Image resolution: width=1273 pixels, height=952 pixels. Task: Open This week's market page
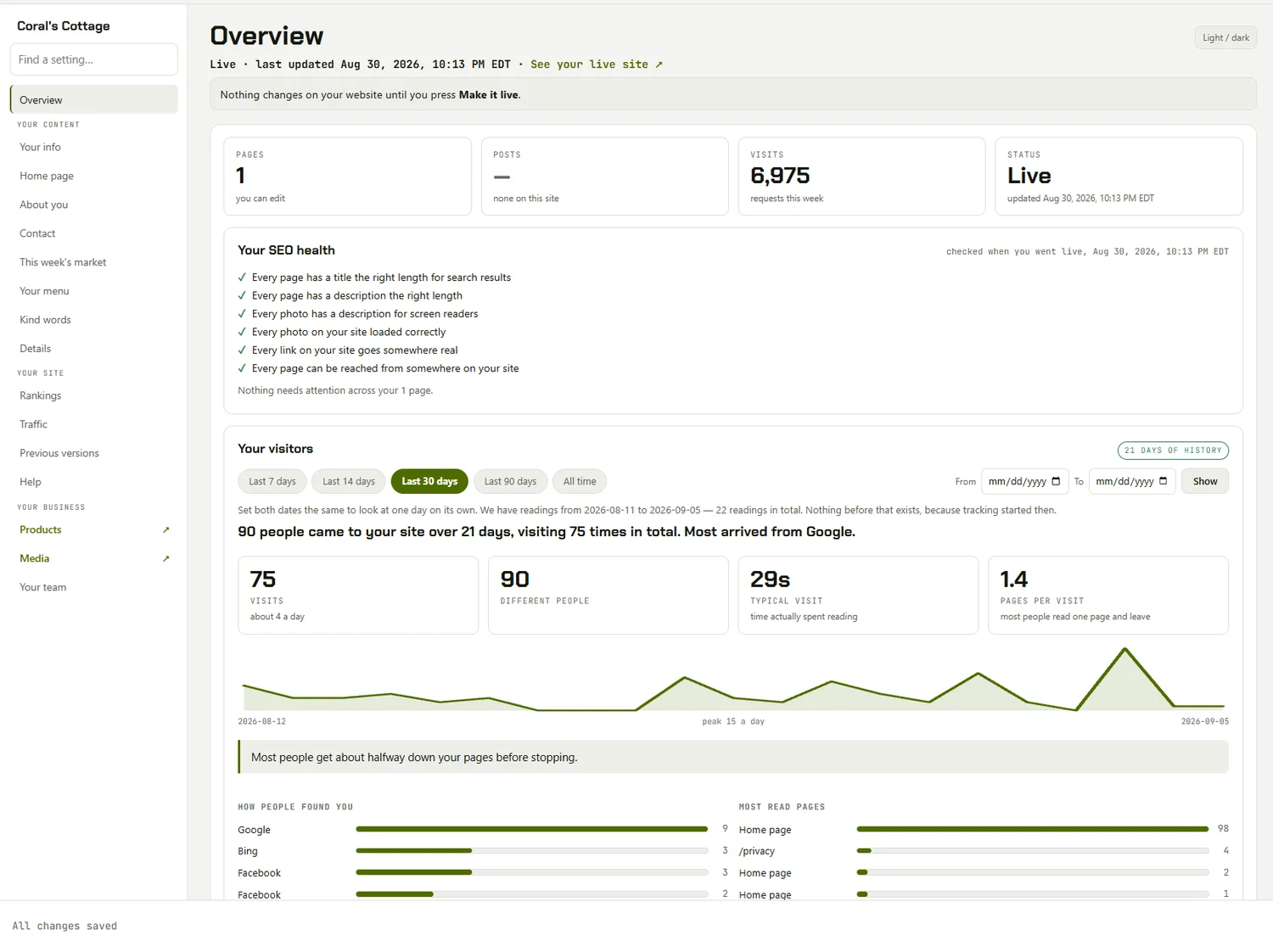coord(94,262)
